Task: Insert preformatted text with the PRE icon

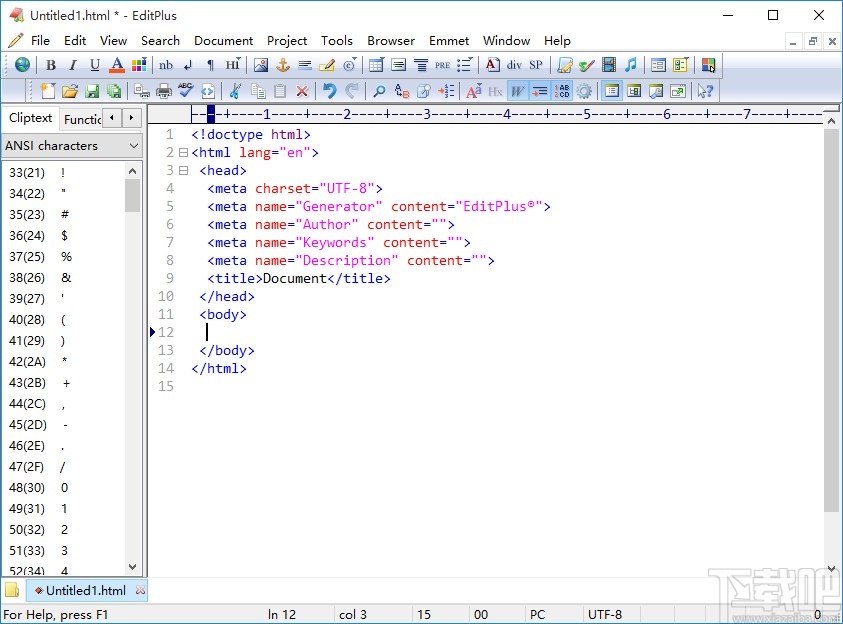Action: click(442, 65)
